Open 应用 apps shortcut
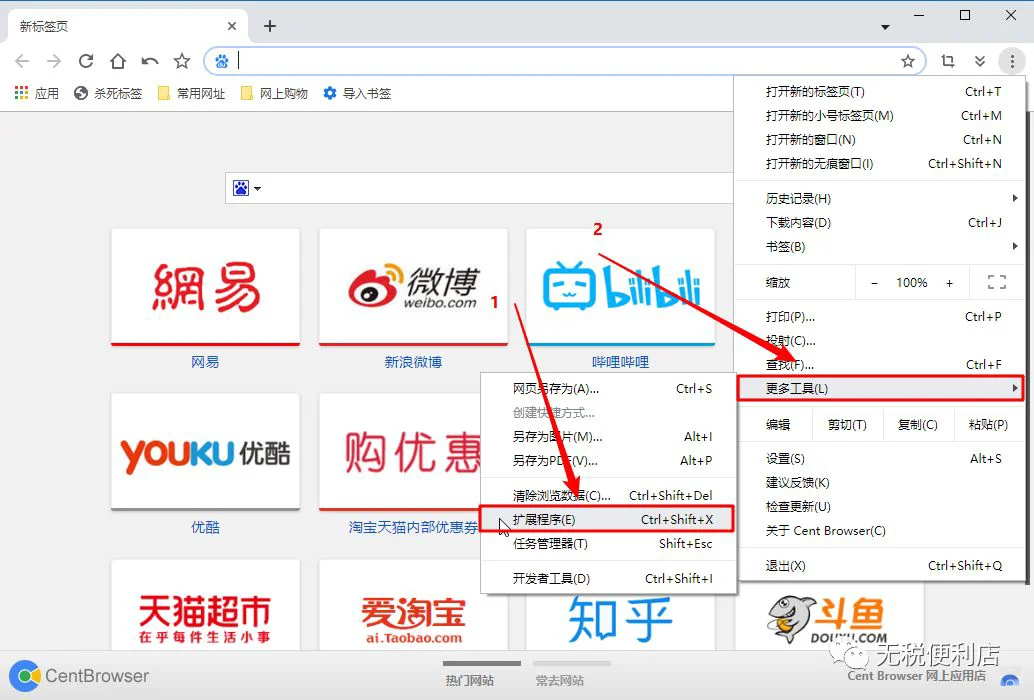The image size is (1034, 700). pyautogui.click(x=37, y=93)
